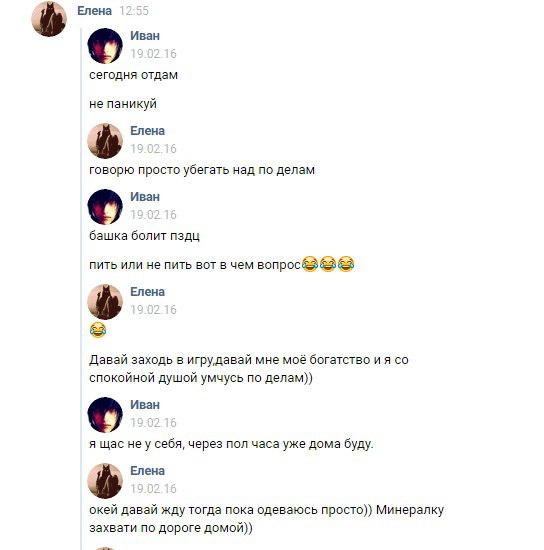Click Иван's name above 'я щас не у себя'
Image resolution: width=544 pixels, height=550 pixels.
tap(145, 405)
